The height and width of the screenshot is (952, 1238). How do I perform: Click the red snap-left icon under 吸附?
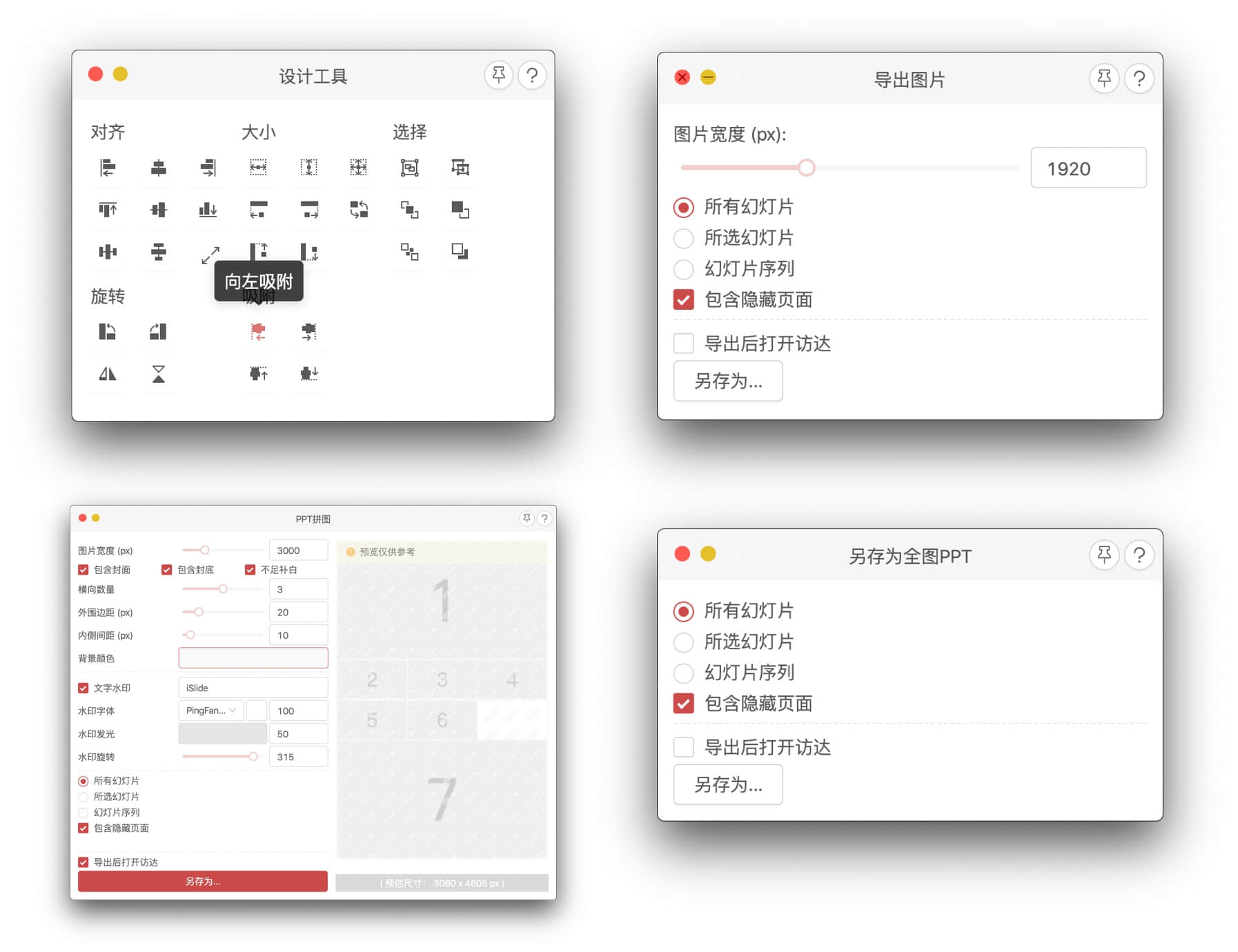[x=258, y=332]
